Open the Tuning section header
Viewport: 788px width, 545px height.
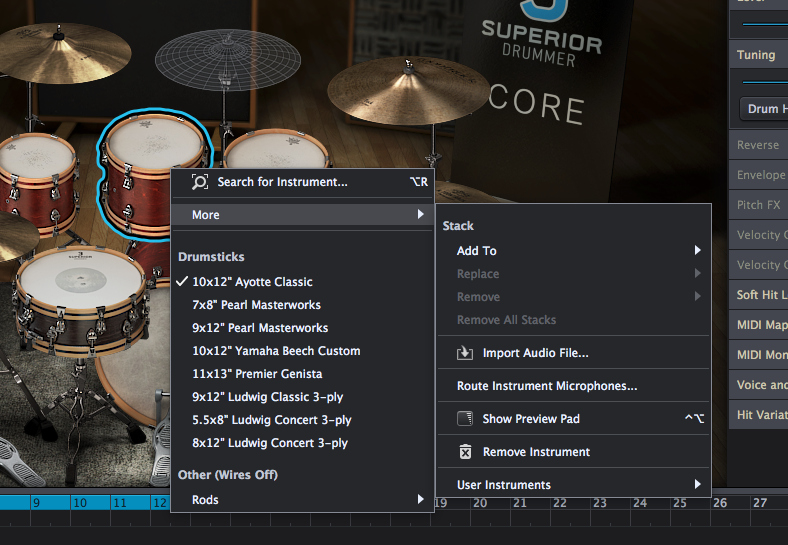click(759, 55)
